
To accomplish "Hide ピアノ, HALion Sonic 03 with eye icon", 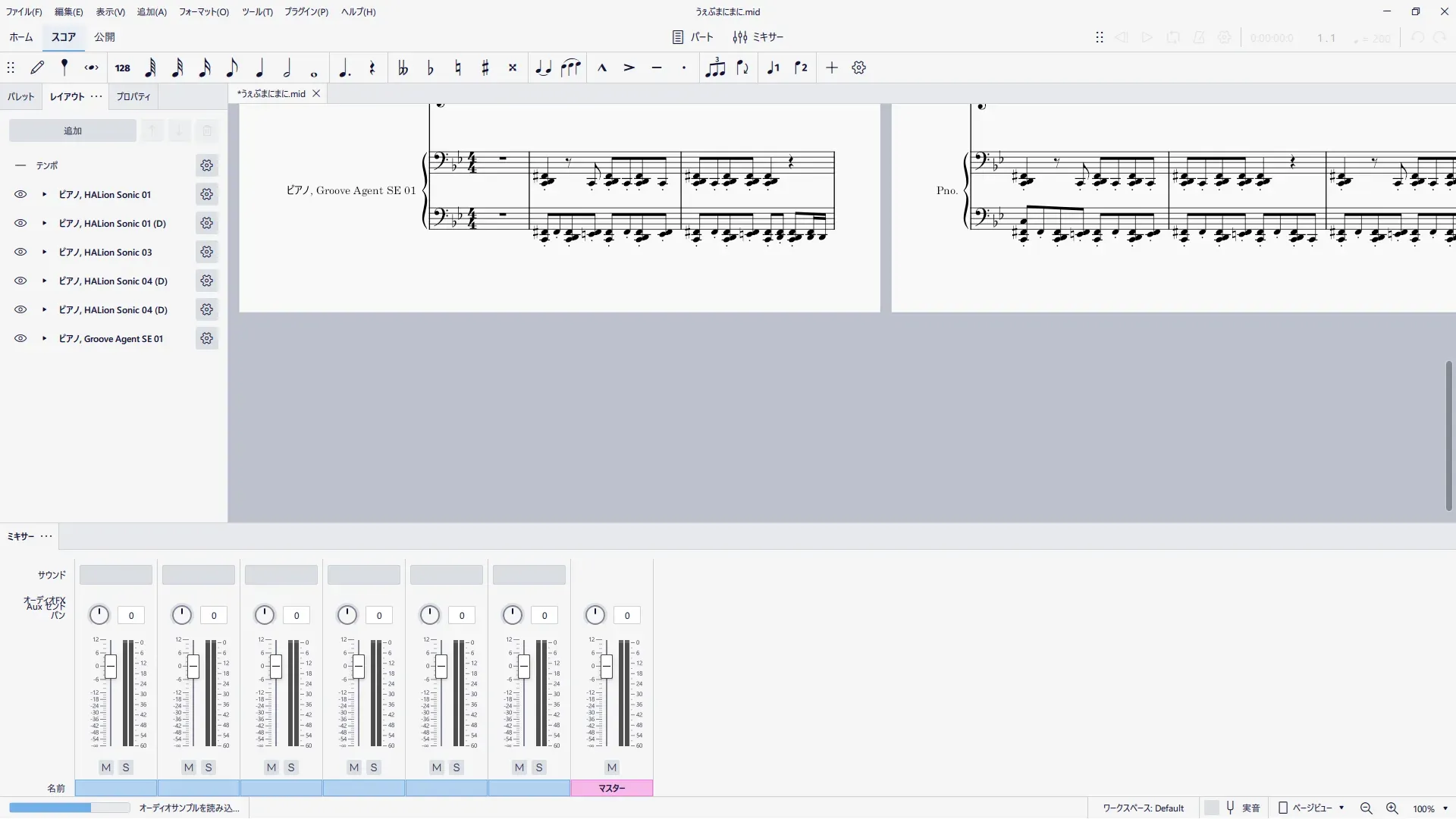I will (x=20, y=252).
